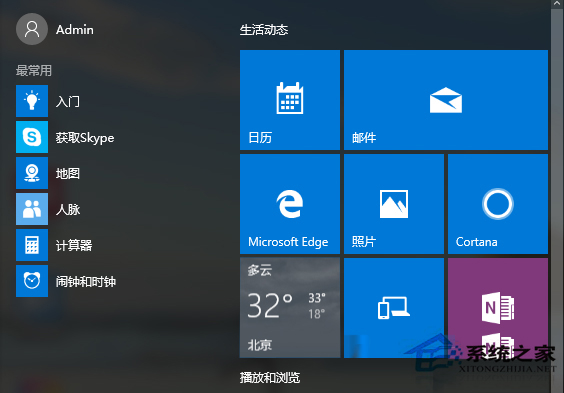Open the 地图 maps icon
Image resolution: width=564 pixels, height=393 pixels.
click(32, 173)
